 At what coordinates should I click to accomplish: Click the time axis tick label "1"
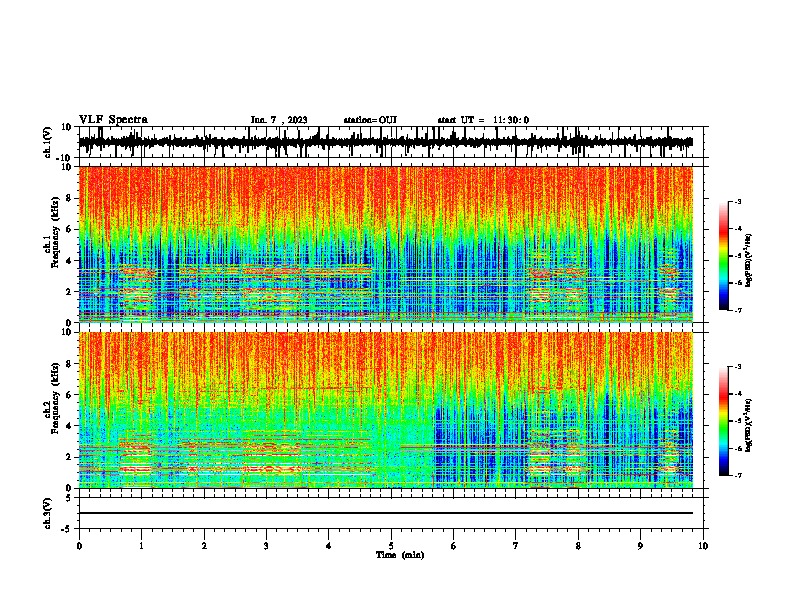(141, 546)
